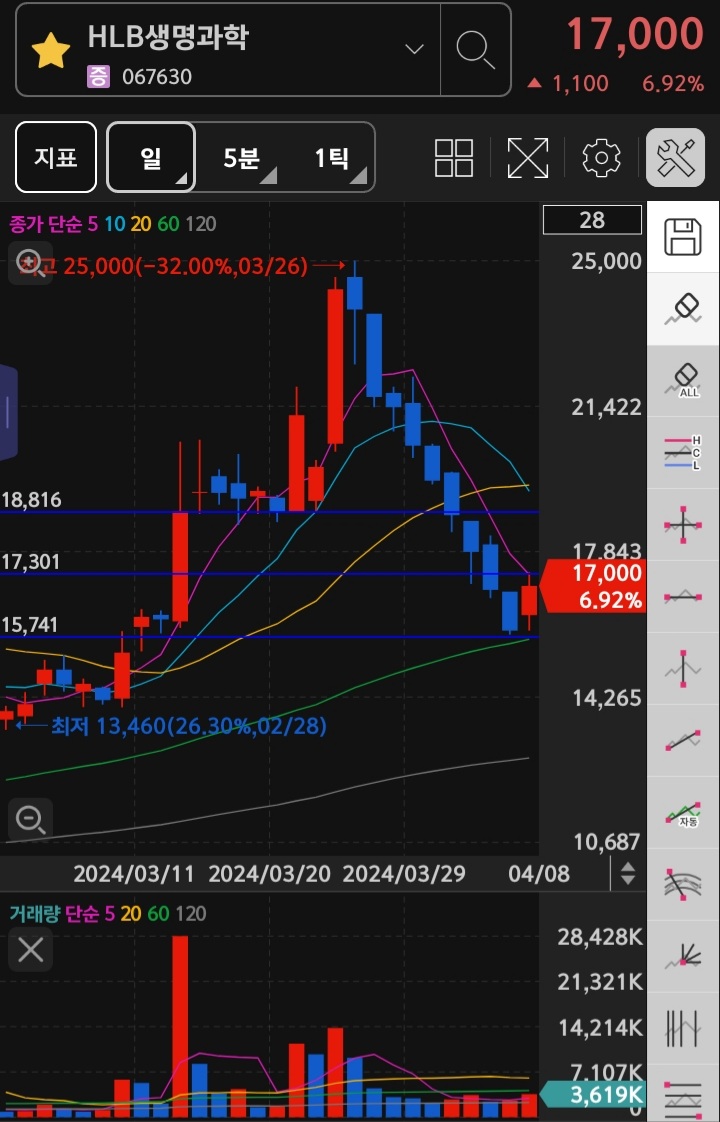720x1122 pixels.
Task: Select the crosshair line drawing tool
Action: 683,525
